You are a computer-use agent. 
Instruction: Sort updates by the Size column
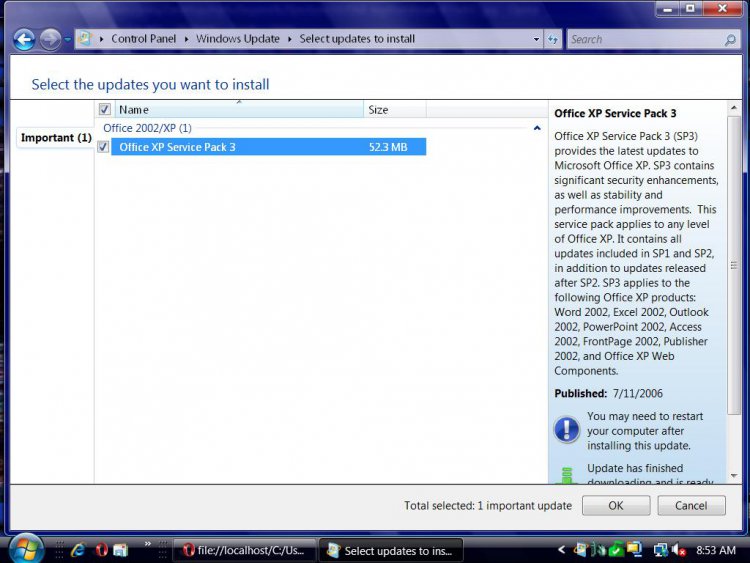(395, 110)
